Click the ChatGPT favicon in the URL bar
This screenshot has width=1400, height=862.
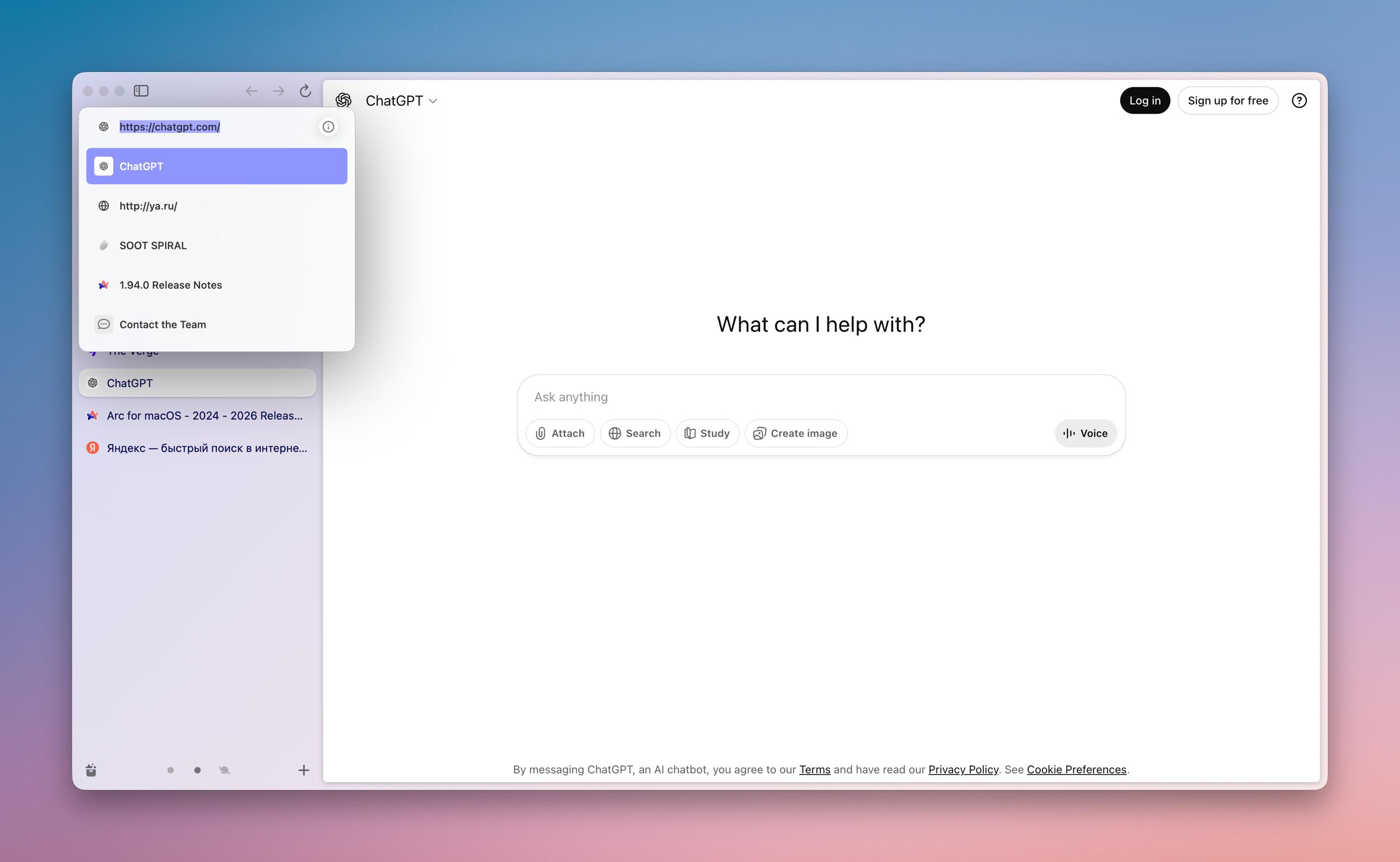point(103,127)
